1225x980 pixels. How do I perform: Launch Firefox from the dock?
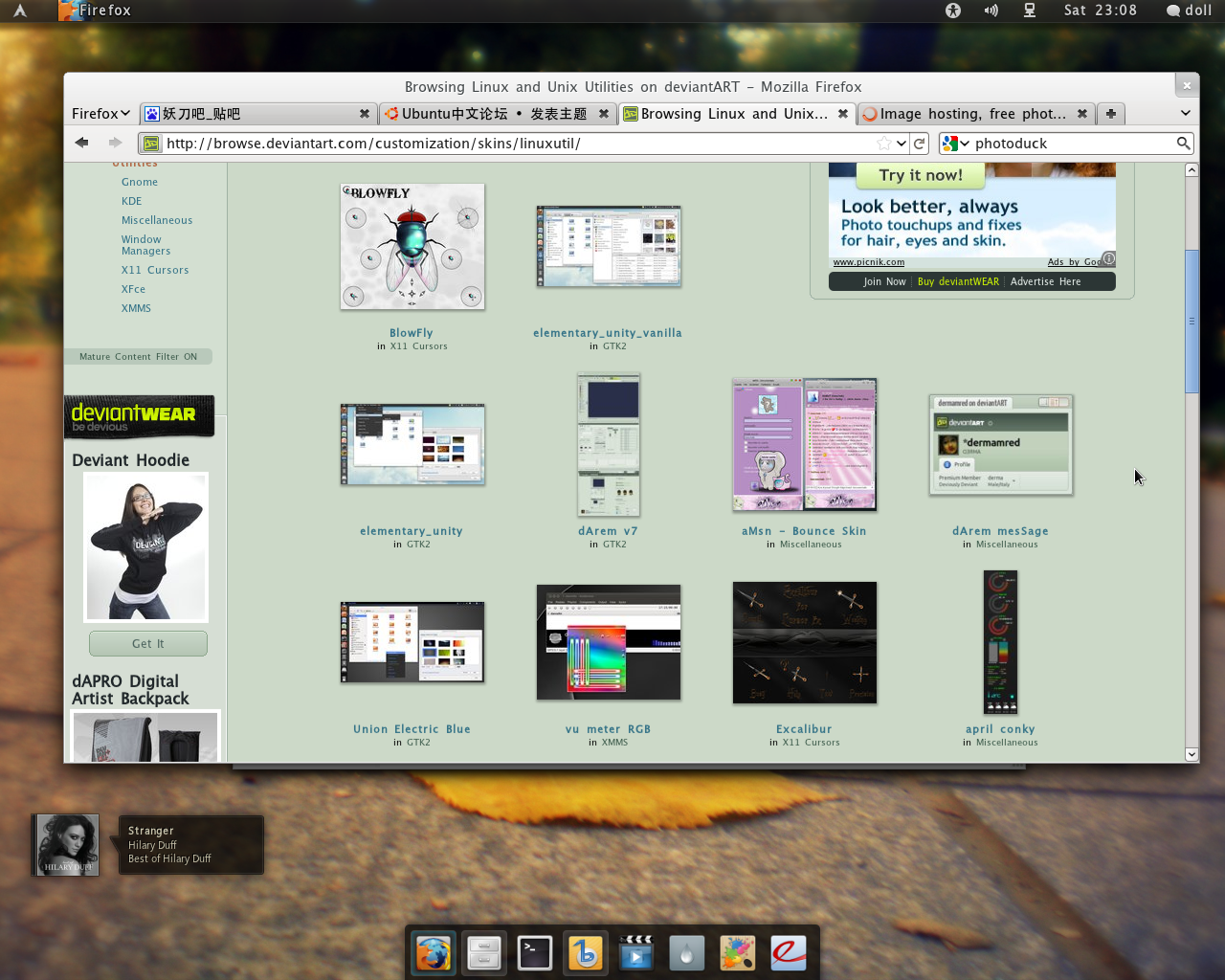pyautogui.click(x=434, y=953)
